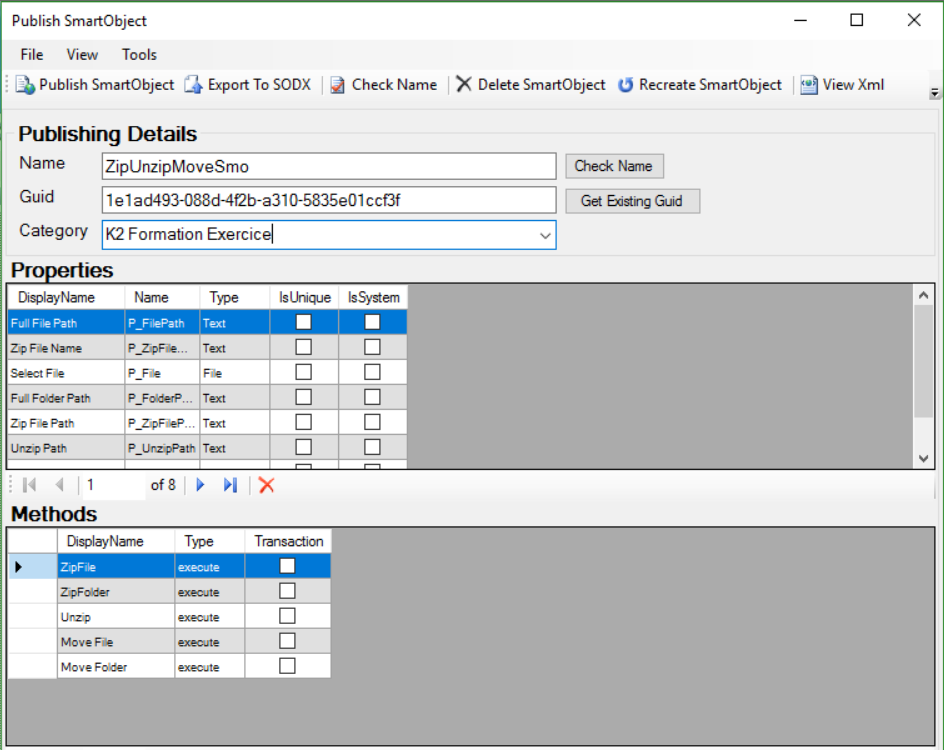Open the File menu
The height and width of the screenshot is (750, 944).
pyautogui.click(x=31, y=55)
